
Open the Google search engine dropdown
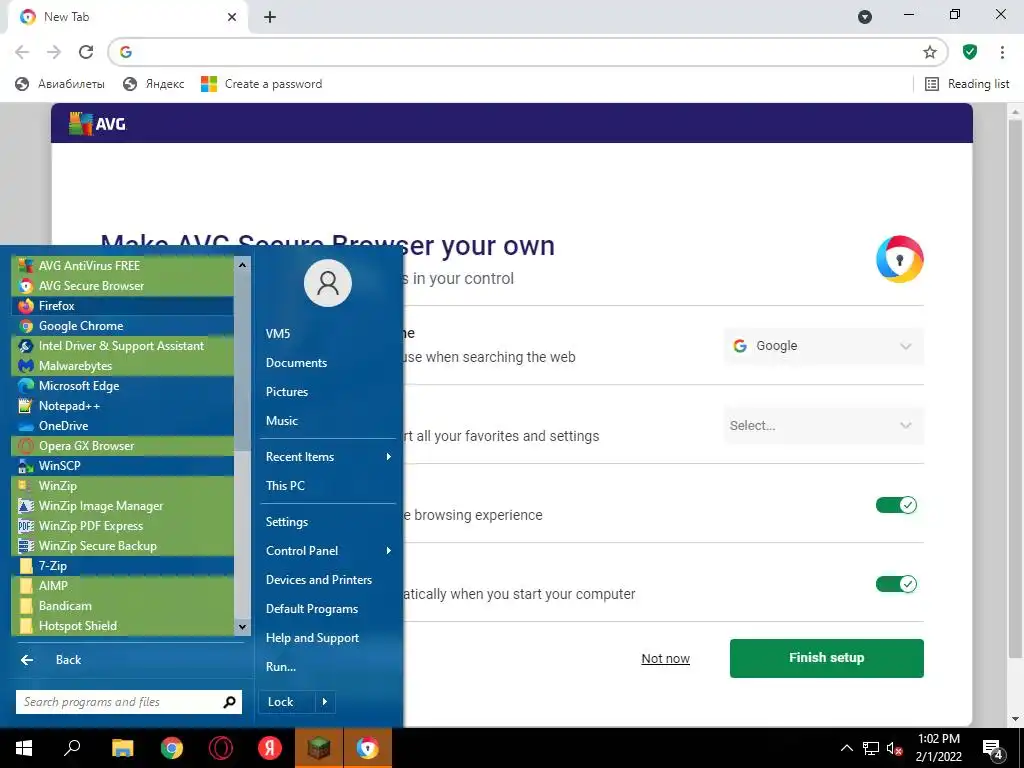[824, 346]
